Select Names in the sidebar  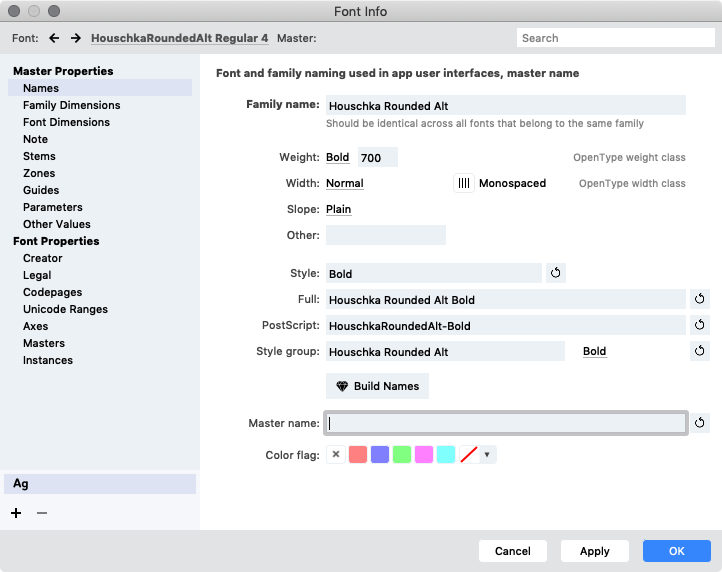[100, 88]
